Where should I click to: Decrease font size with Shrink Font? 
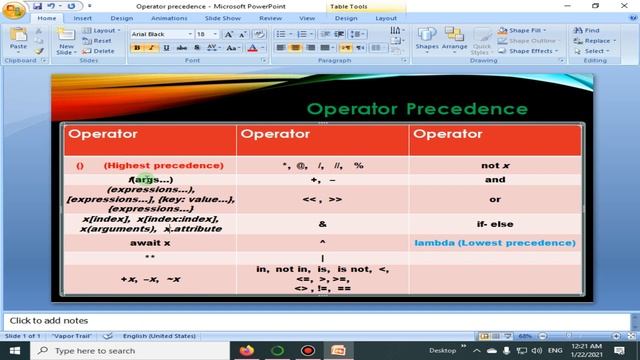click(242, 34)
